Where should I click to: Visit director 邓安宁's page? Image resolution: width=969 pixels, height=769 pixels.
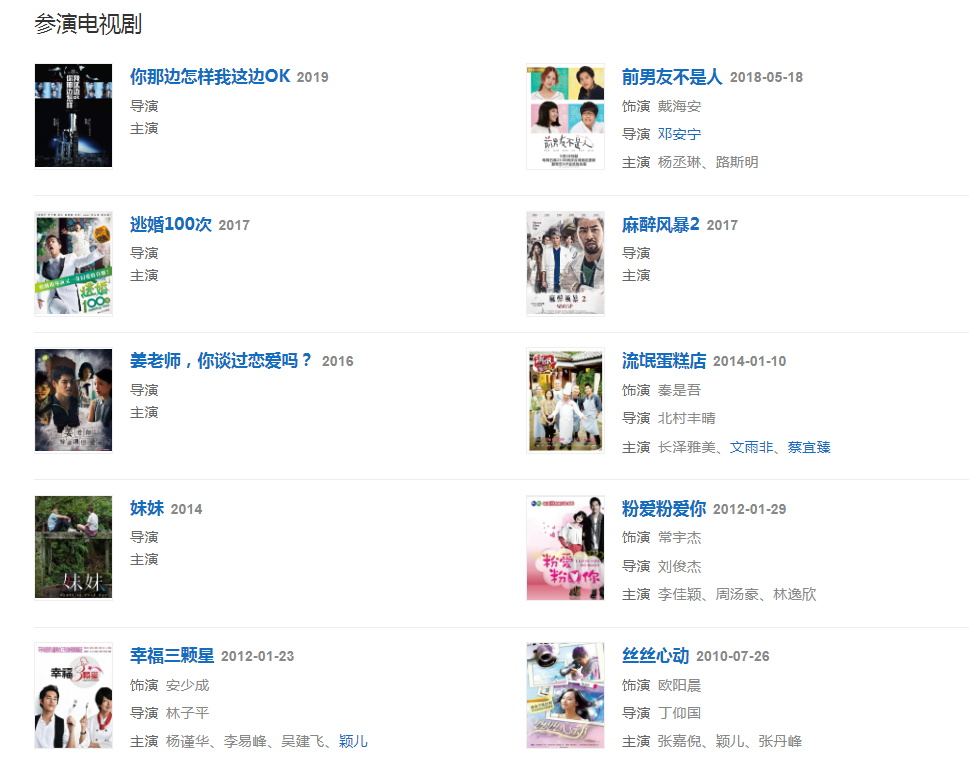coord(679,134)
